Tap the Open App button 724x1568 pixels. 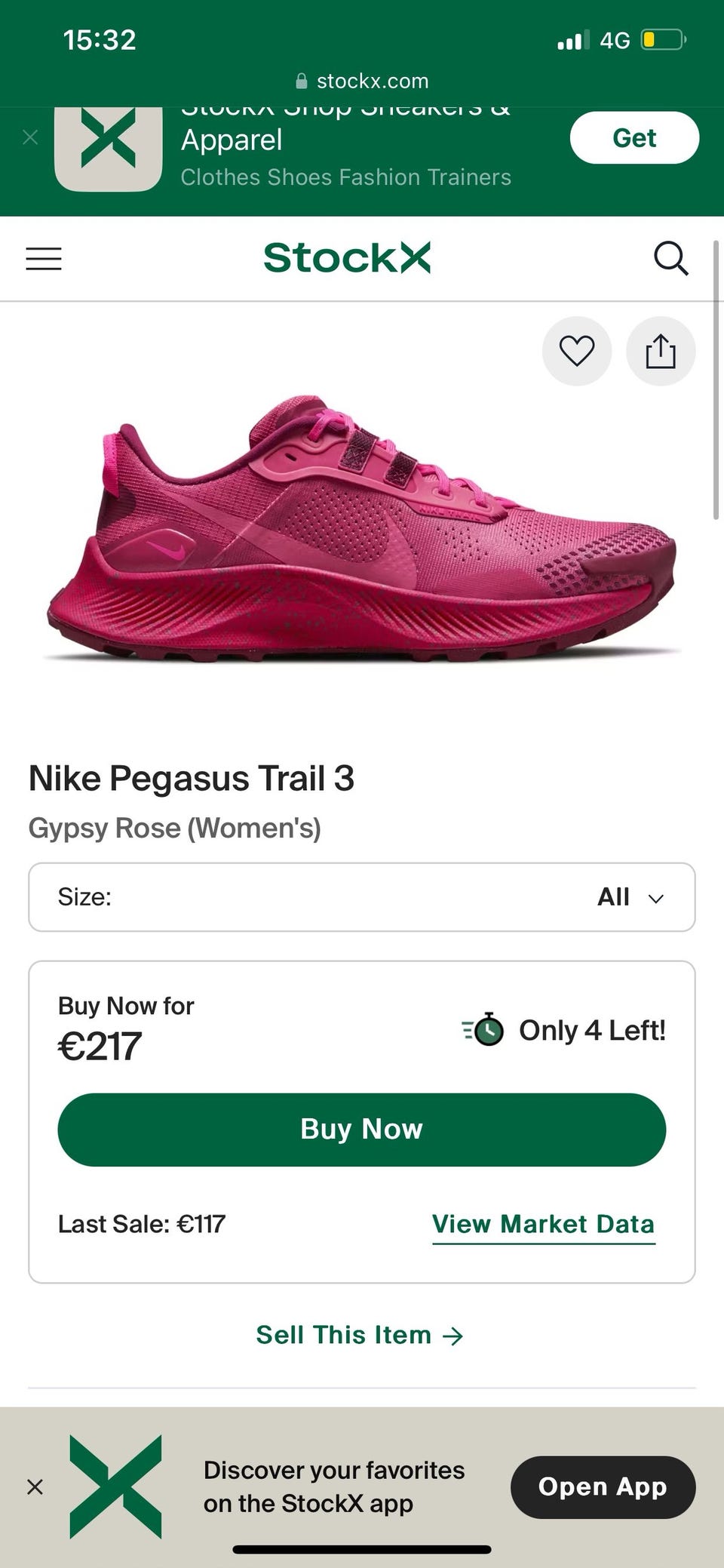[x=603, y=1487]
